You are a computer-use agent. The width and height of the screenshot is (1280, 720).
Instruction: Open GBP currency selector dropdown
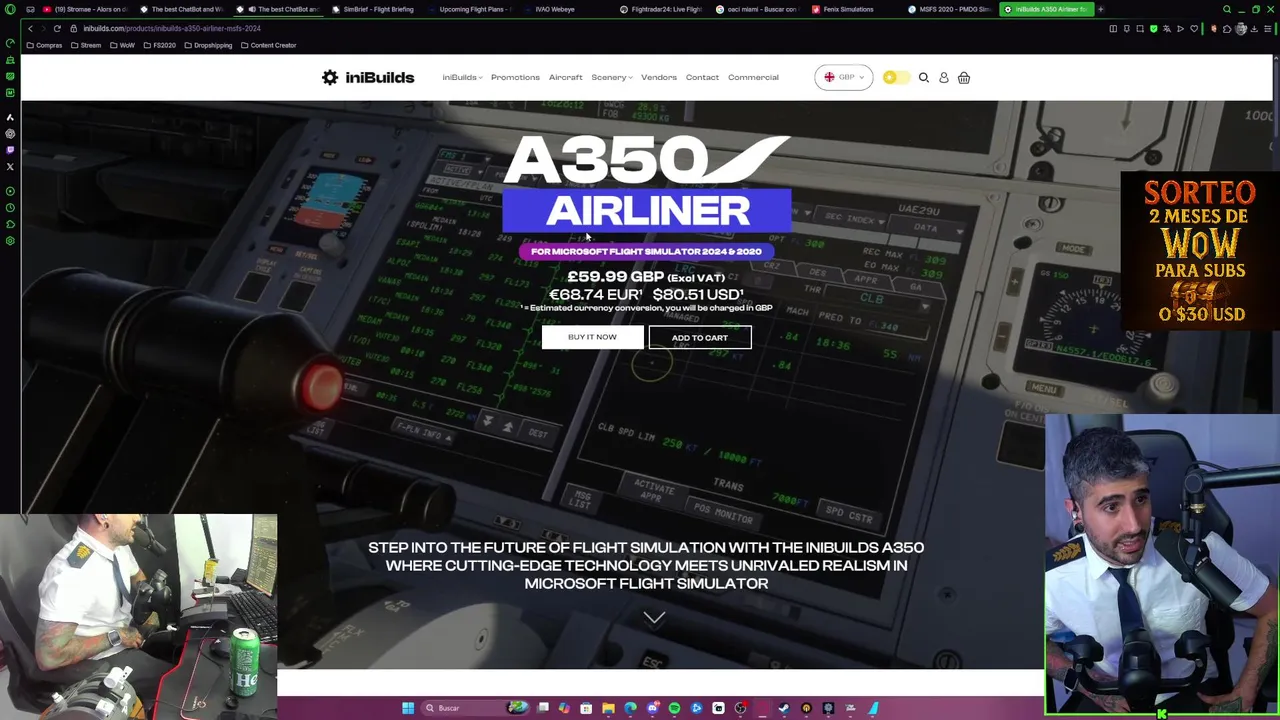pyautogui.click(x=843, y=77)
